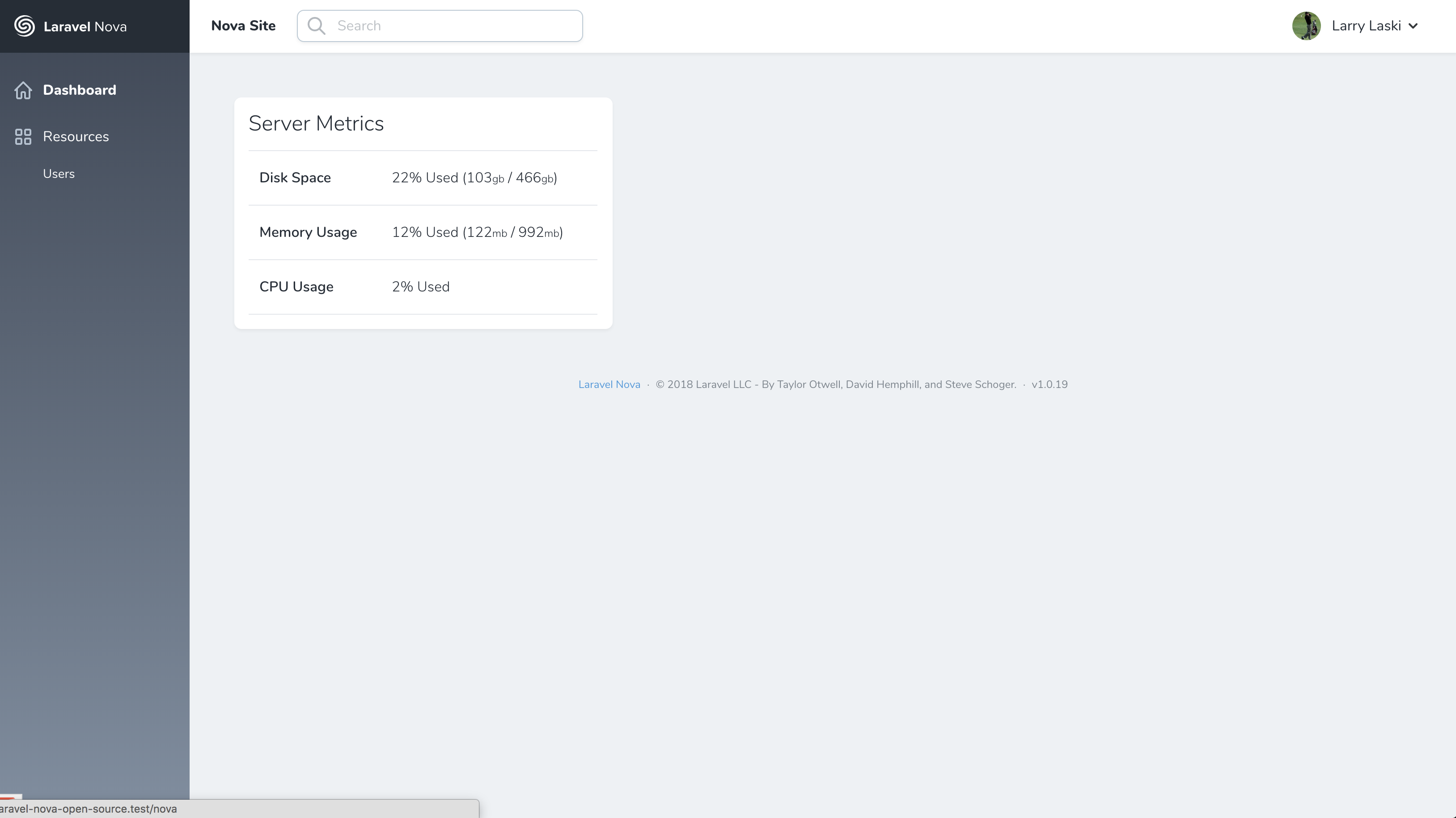
Task: Click the browser status bar URL preview
Action: coord(89,809)
